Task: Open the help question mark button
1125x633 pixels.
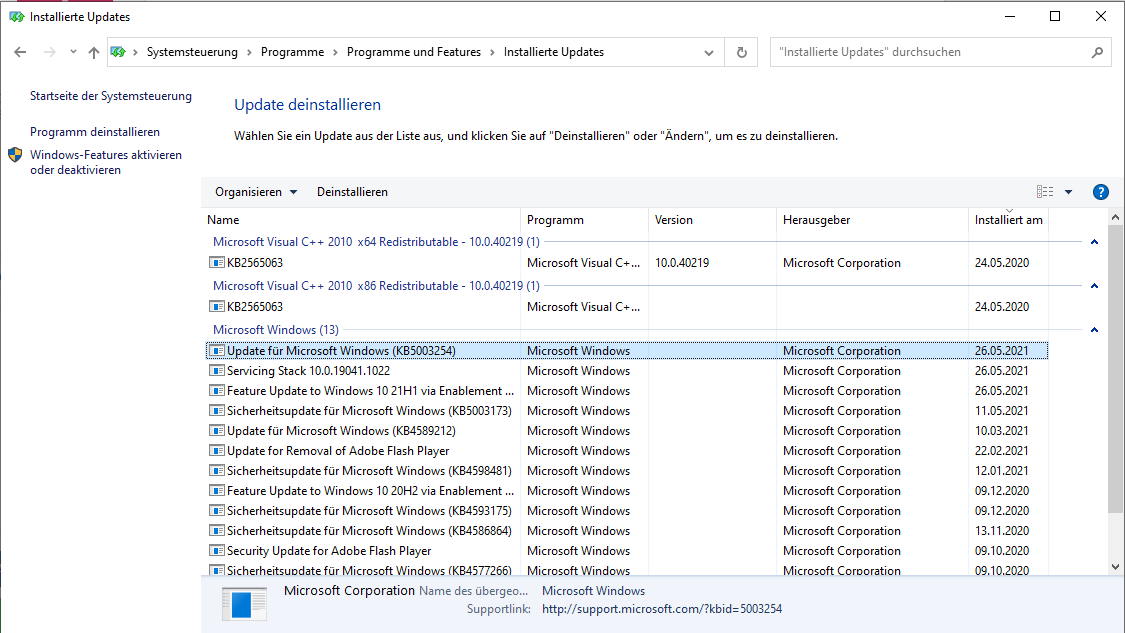Action: coord(1101,192)
